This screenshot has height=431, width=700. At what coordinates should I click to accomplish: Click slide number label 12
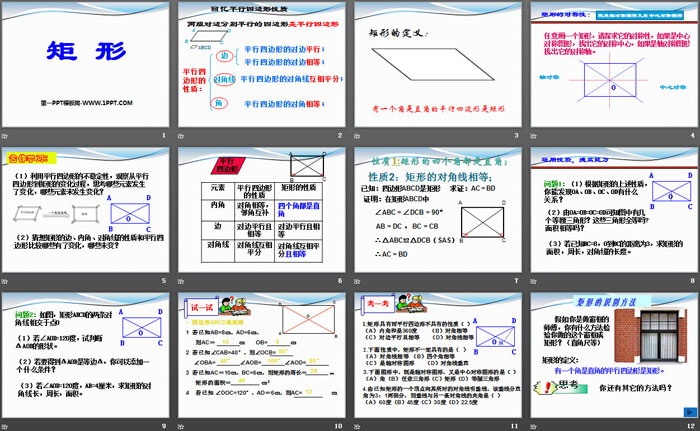point(691,426)
